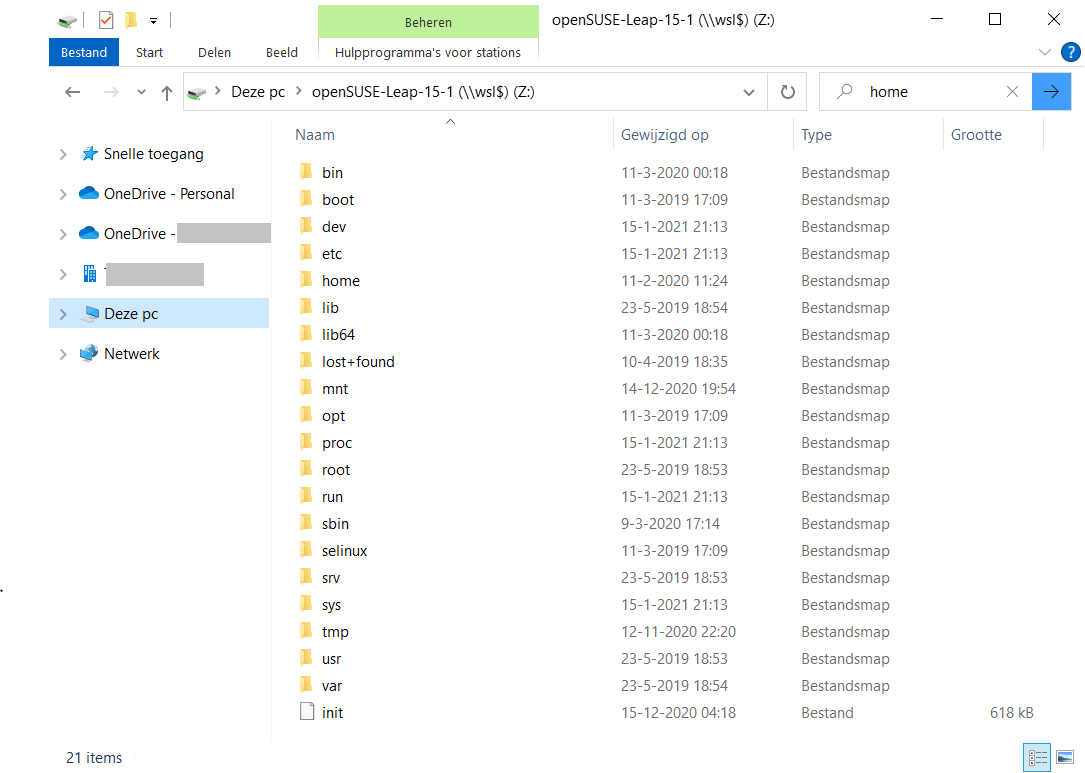The height and width of the screenshot is (773, 1085).
Task: Select the init file
Action: pos(331,712)
